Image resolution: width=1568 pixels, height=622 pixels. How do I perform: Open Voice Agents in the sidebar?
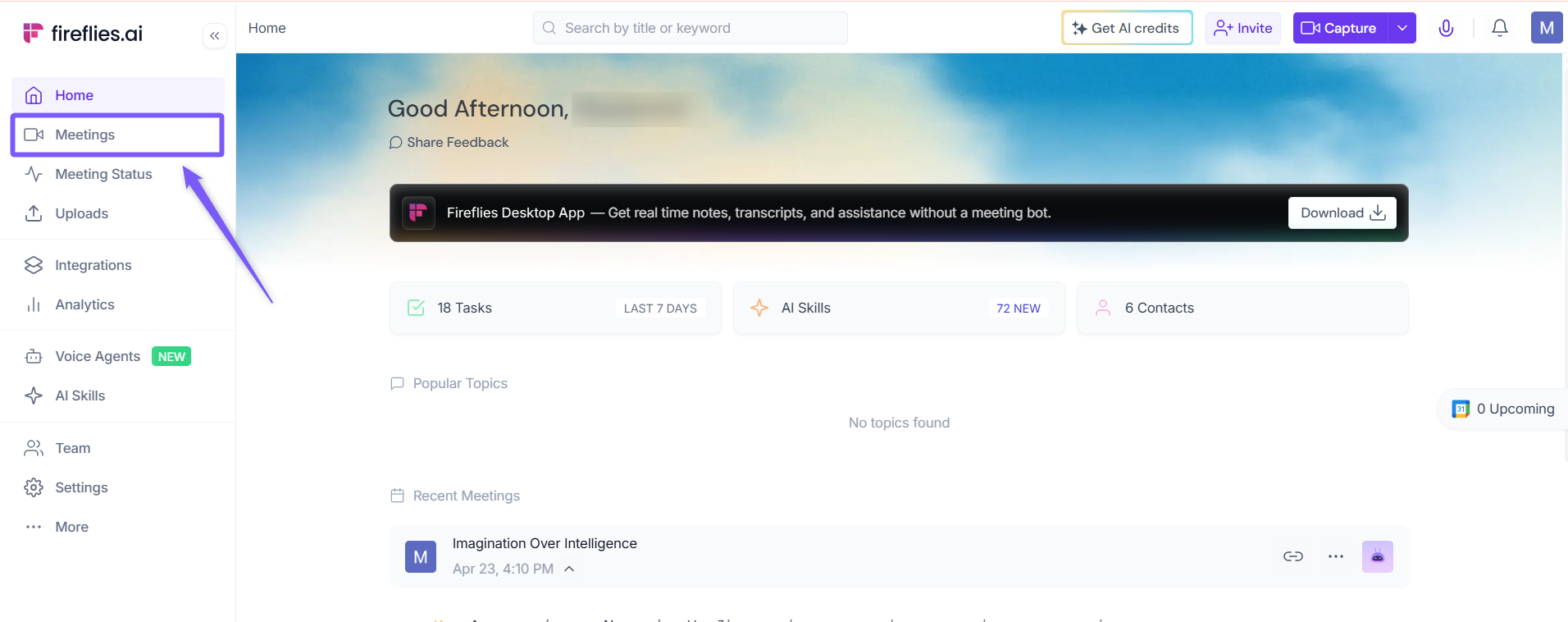tap(118, 356)
